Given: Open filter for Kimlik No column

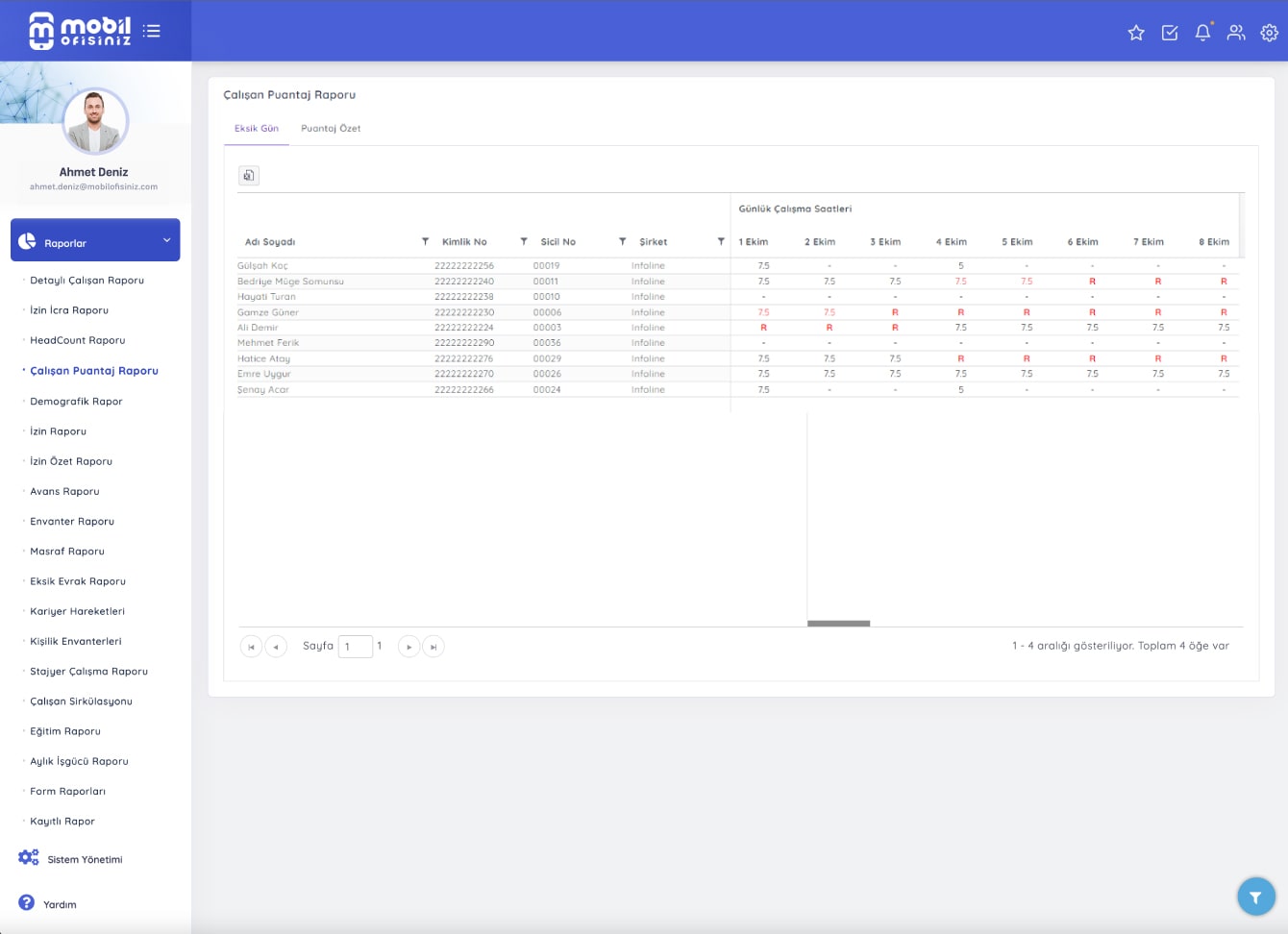Looking at the screenshot, I should [524, 241].
